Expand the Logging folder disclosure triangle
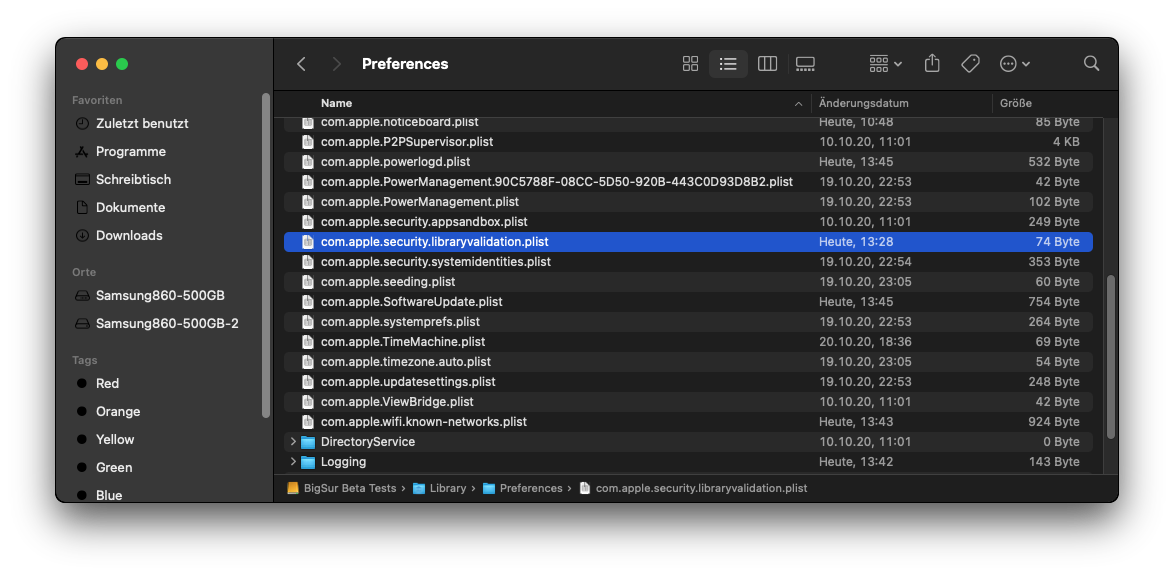The height and width of the screenshot is (576, 1174). click(293, 462)
